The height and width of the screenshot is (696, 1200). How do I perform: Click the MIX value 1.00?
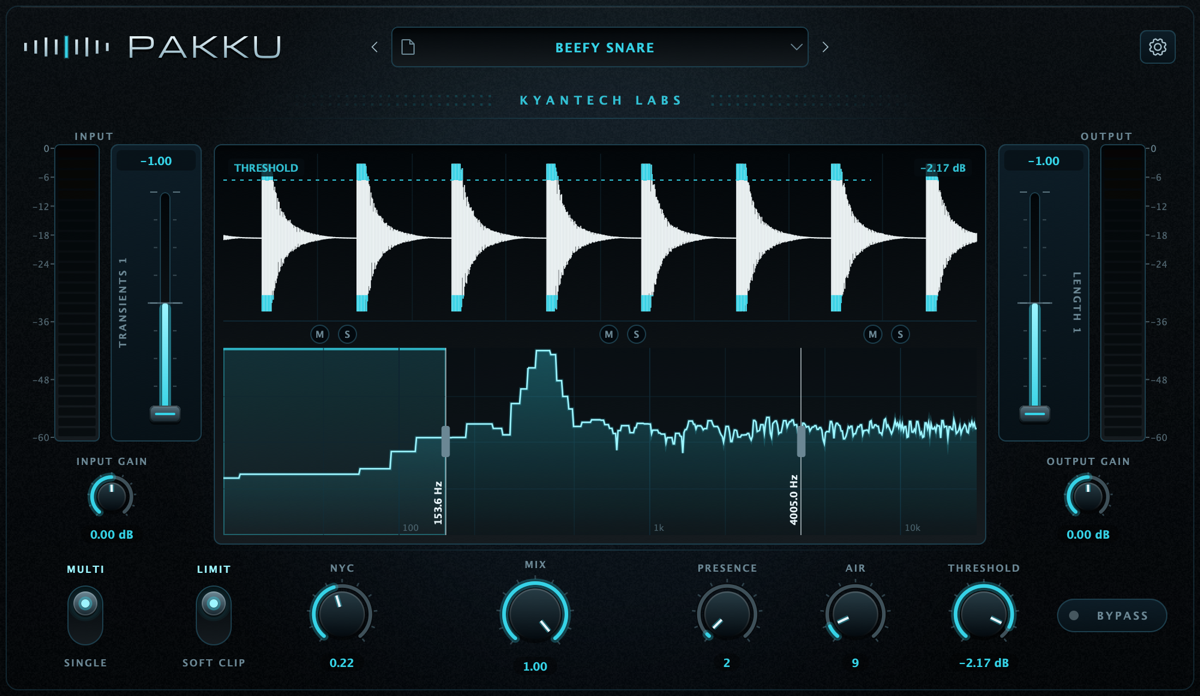point(535,667)
